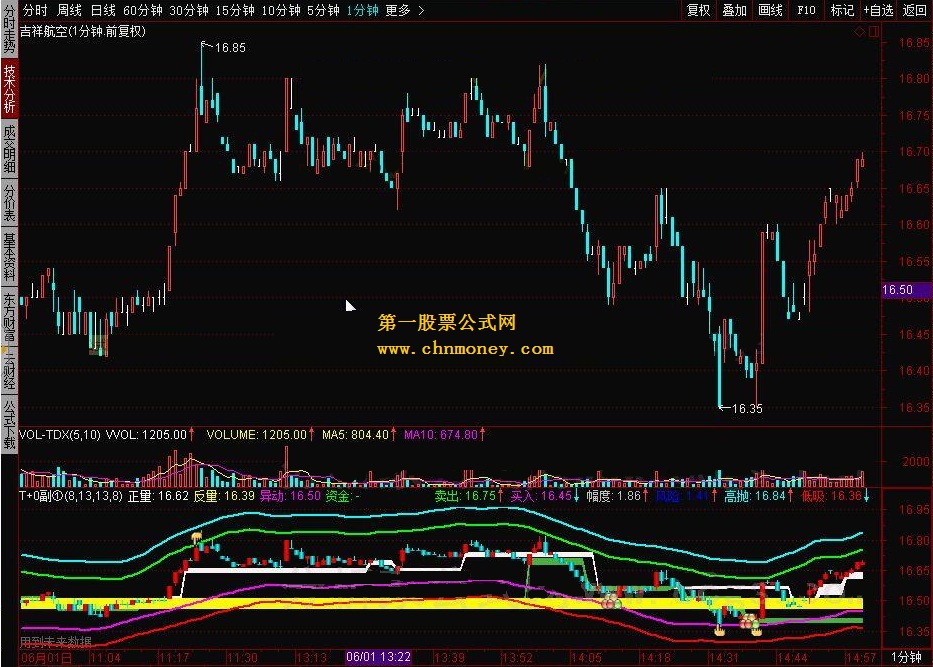The height and width of the screenshot is (667, 933).
Task: Click the 标记 mark button
Action: 842,10
